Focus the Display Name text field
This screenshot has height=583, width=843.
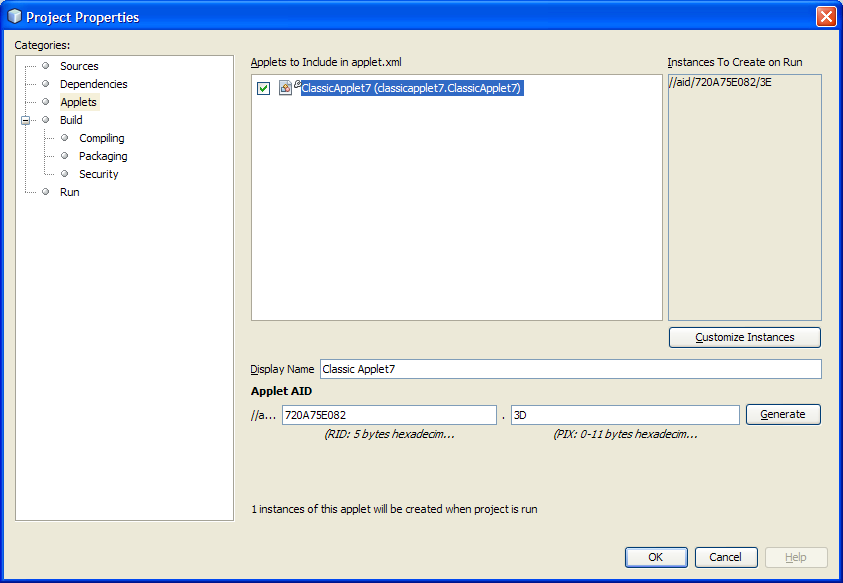coord(570,369)
